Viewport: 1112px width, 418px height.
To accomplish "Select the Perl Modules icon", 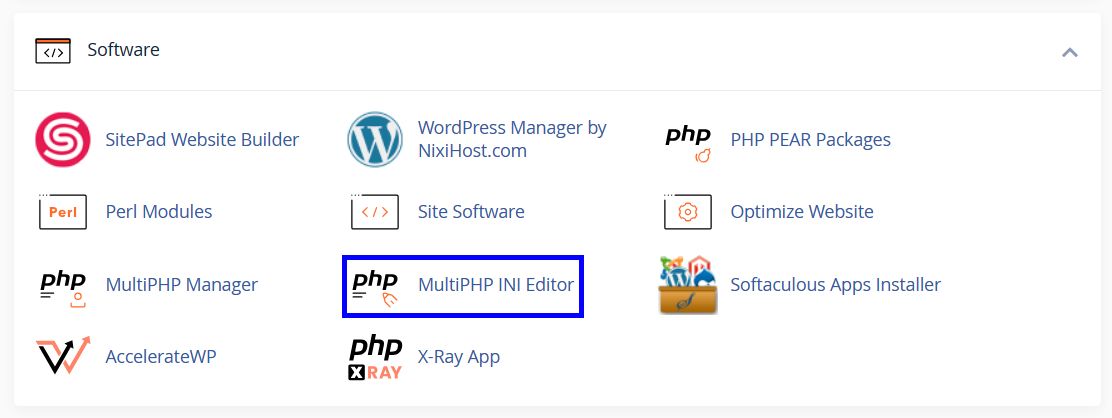I will click(x=63, y=212).
